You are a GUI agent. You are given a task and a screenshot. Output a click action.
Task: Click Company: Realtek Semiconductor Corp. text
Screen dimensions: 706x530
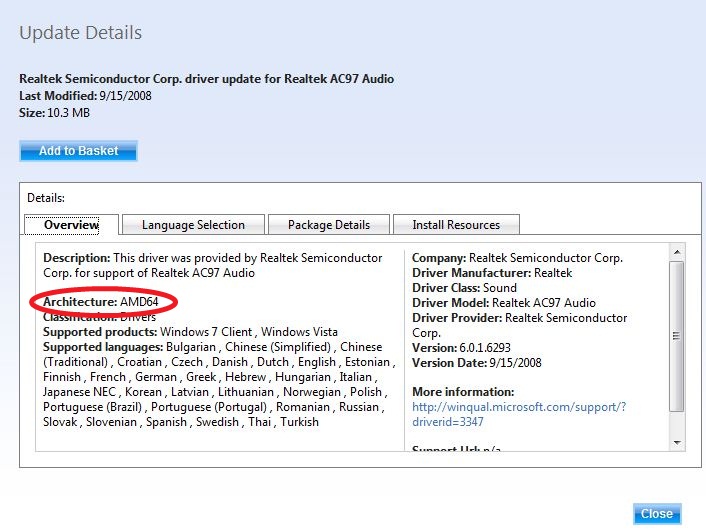[x=517, y=258]
